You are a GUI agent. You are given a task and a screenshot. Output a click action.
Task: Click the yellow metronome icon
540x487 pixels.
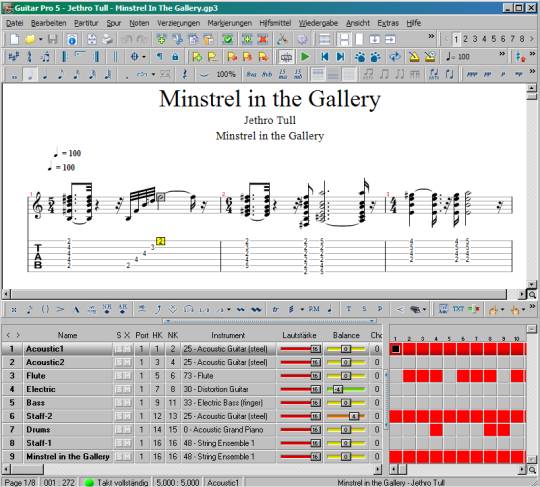pos(414,57)
